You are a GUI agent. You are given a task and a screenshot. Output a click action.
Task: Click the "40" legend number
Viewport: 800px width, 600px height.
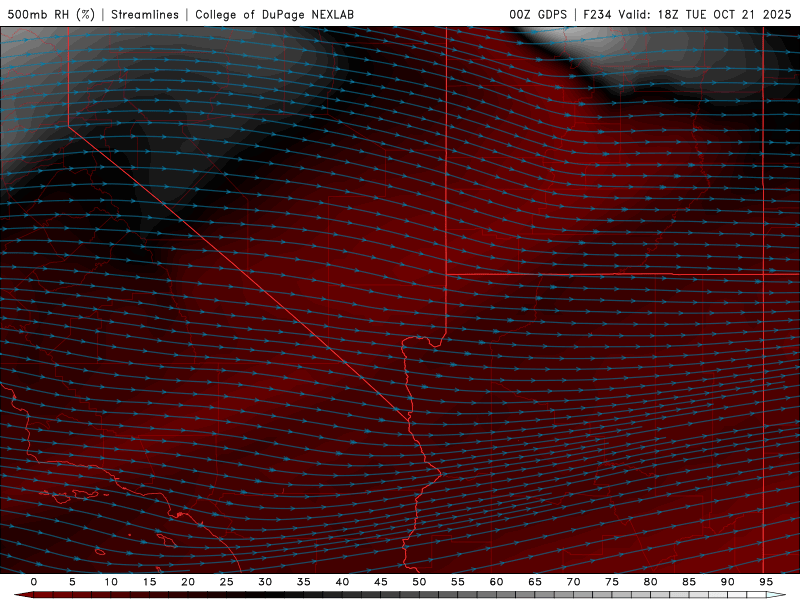(342, 582)
